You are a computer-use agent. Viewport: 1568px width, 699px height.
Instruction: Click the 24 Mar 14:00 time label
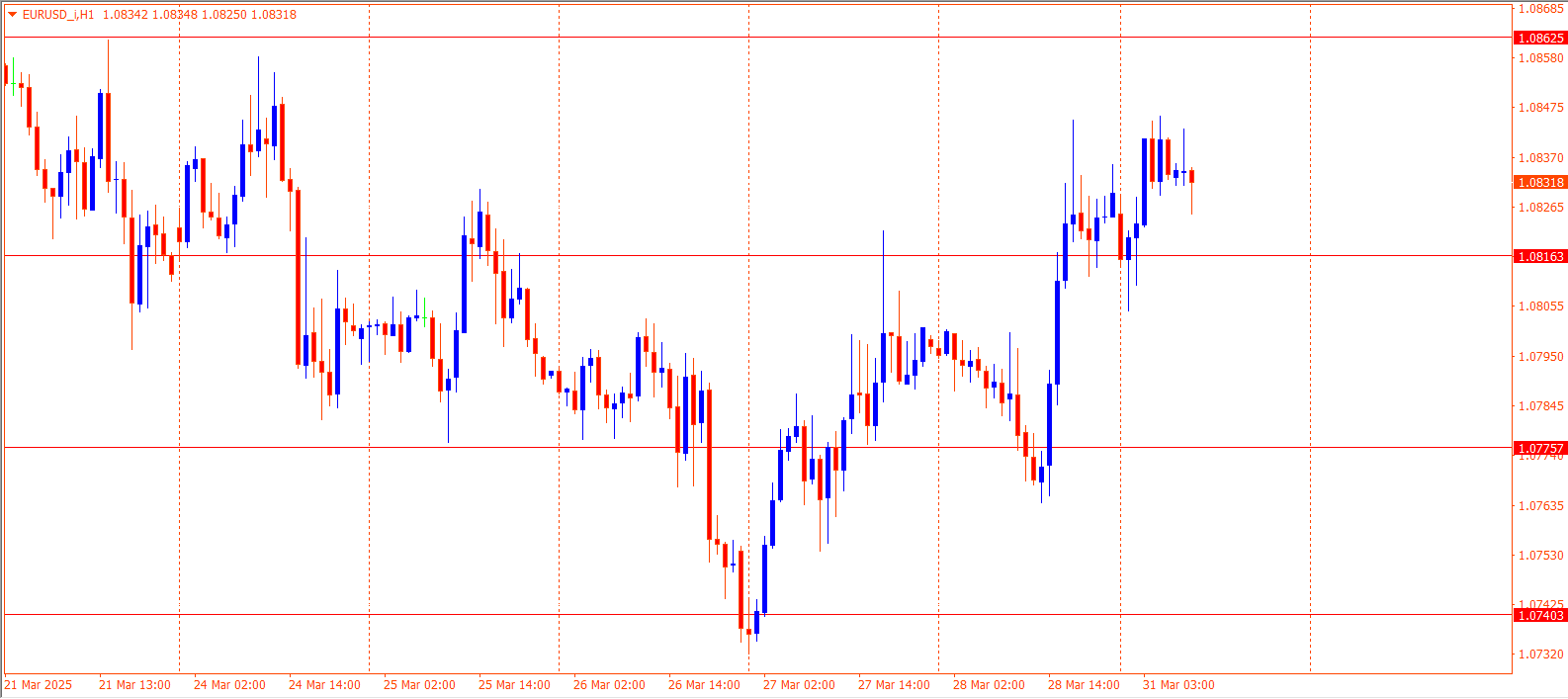324,685
